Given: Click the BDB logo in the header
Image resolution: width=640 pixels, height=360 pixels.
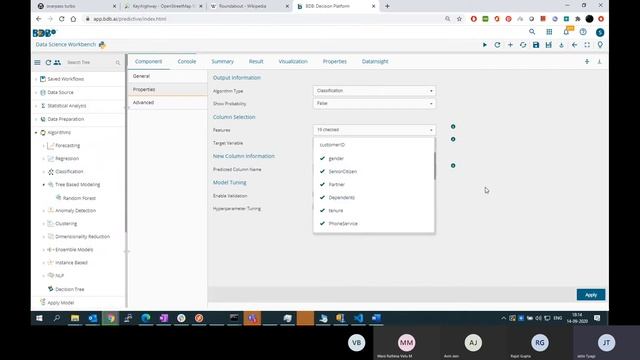Looking at the screenshot, I should (44, 33).
